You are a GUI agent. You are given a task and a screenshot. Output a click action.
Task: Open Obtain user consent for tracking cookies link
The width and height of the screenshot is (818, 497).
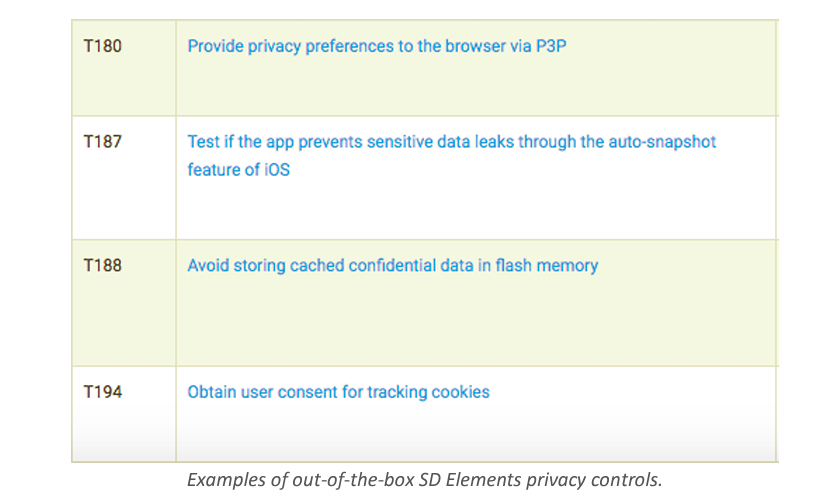point(338,392)
